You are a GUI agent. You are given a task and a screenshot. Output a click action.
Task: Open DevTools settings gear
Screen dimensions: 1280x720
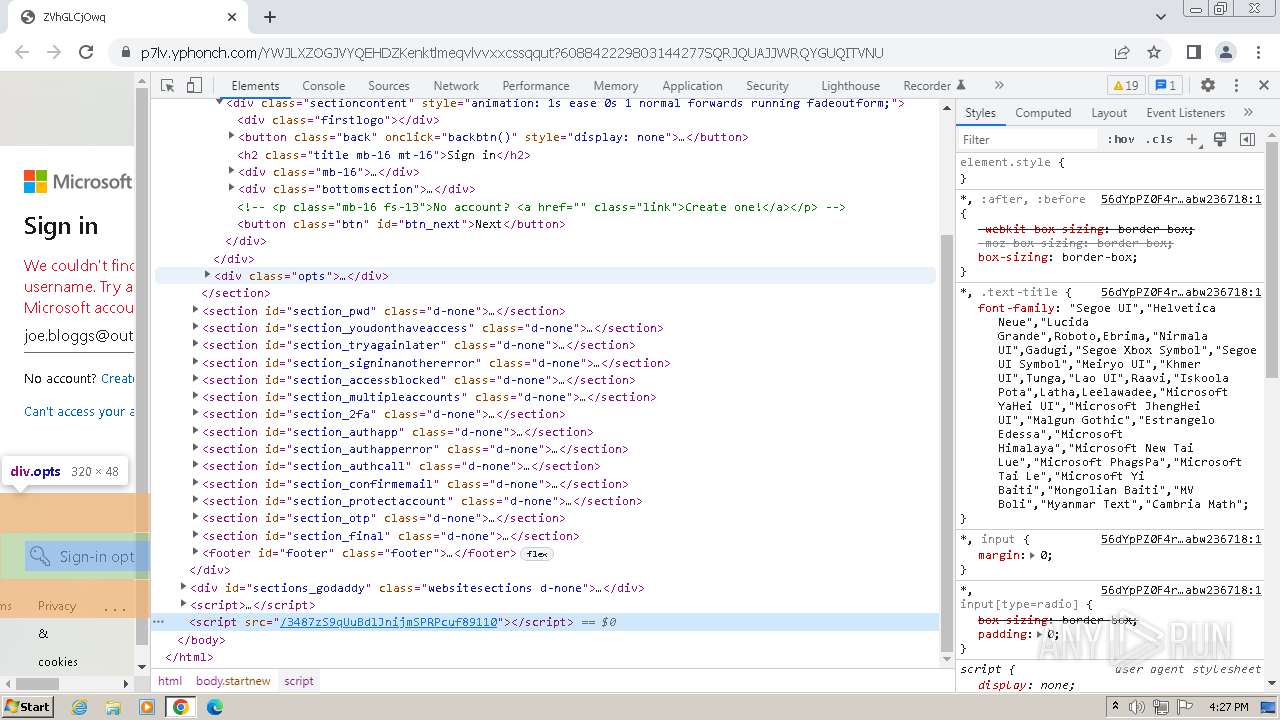(1208, 86)
